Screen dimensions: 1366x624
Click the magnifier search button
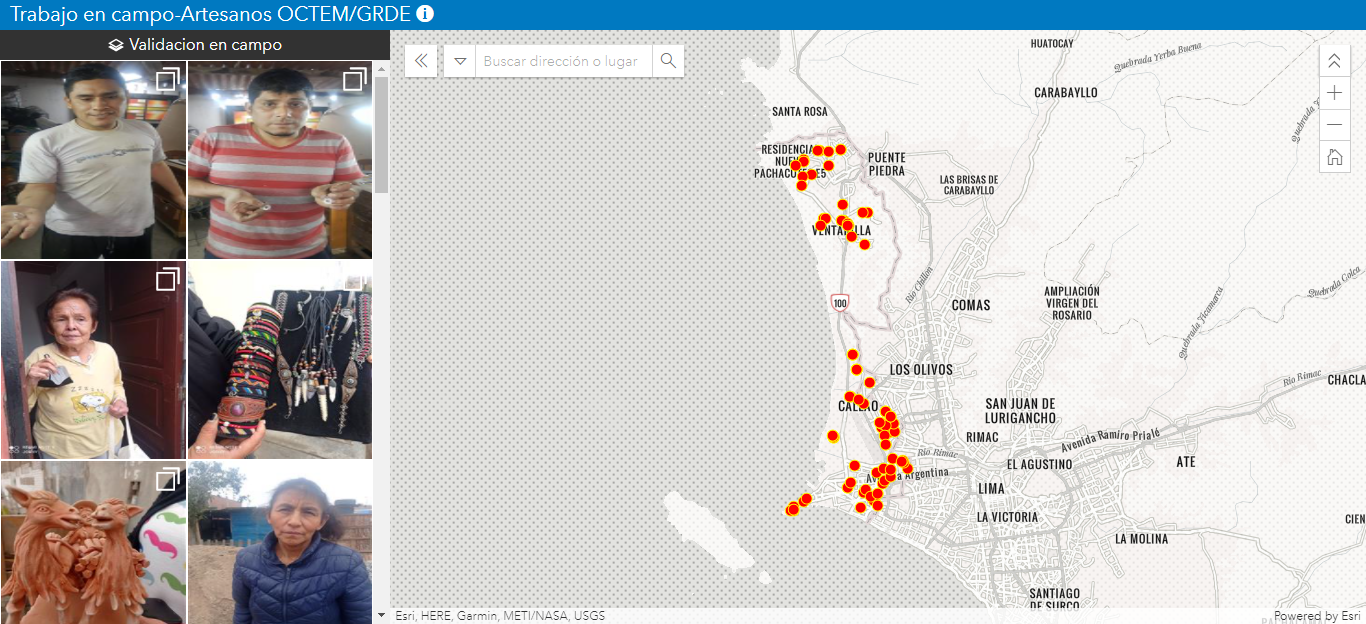(x=668, y=61)
